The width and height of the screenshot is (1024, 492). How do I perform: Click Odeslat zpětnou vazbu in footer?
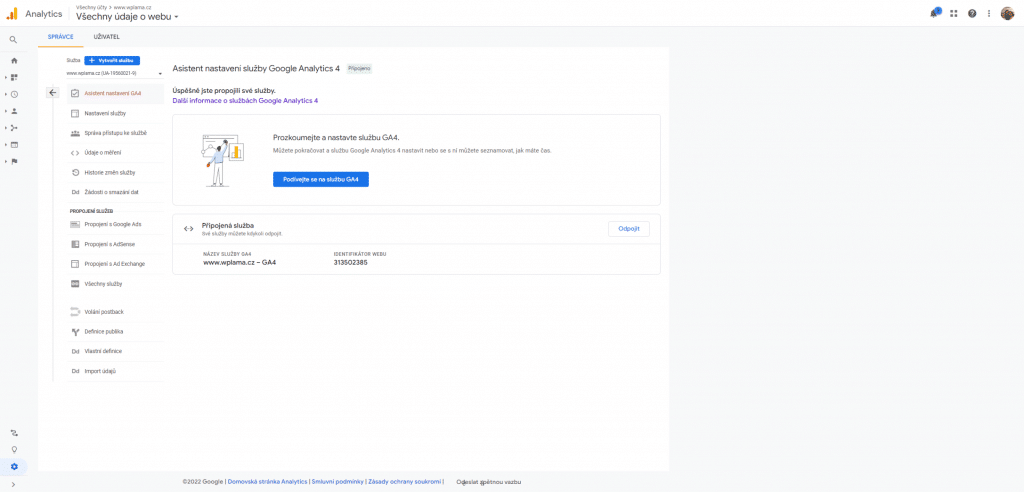pos(489,482)
